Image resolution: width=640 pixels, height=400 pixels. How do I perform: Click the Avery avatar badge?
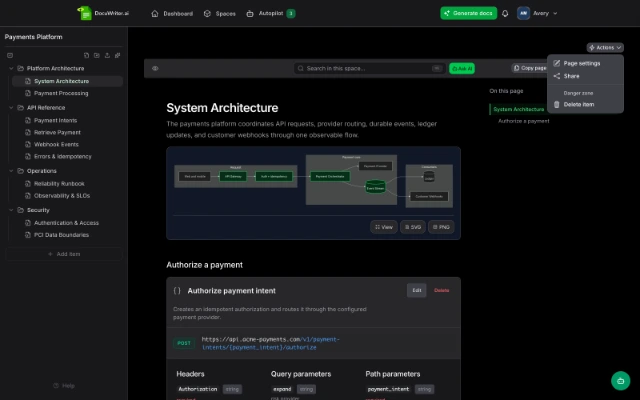click(523, 13)
